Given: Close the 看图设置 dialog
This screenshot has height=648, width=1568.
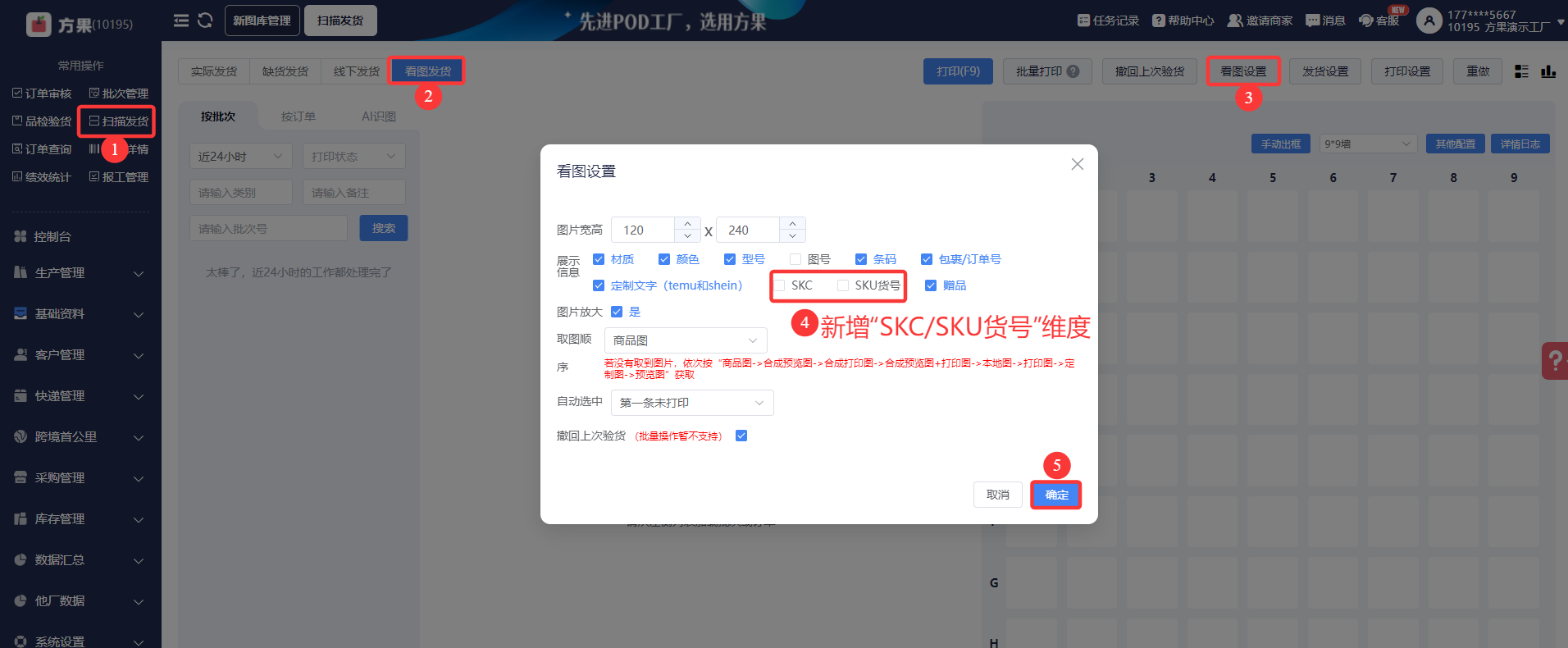Looking at the screenshot, I should pos(1078,164).
